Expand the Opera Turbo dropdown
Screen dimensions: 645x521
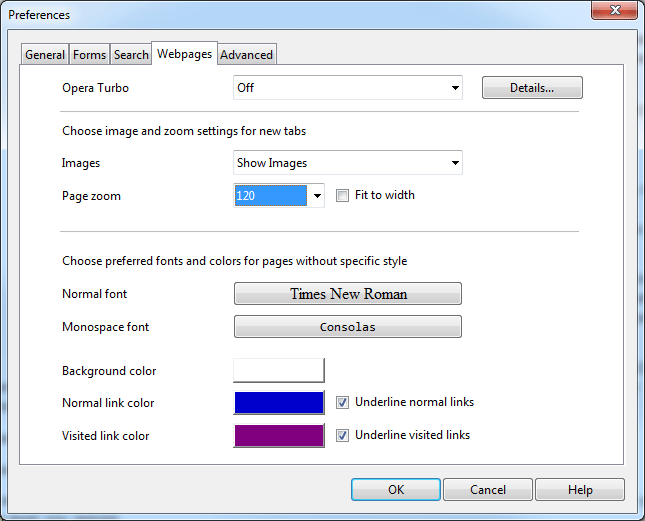click(x=348, y=88)
